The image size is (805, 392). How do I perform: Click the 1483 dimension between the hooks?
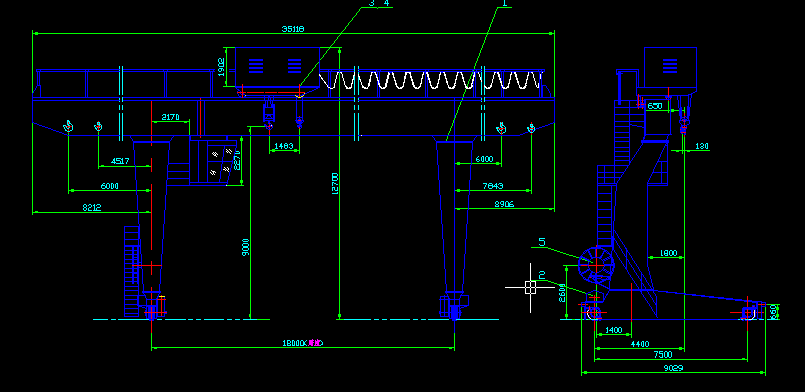tap(284, 146)
